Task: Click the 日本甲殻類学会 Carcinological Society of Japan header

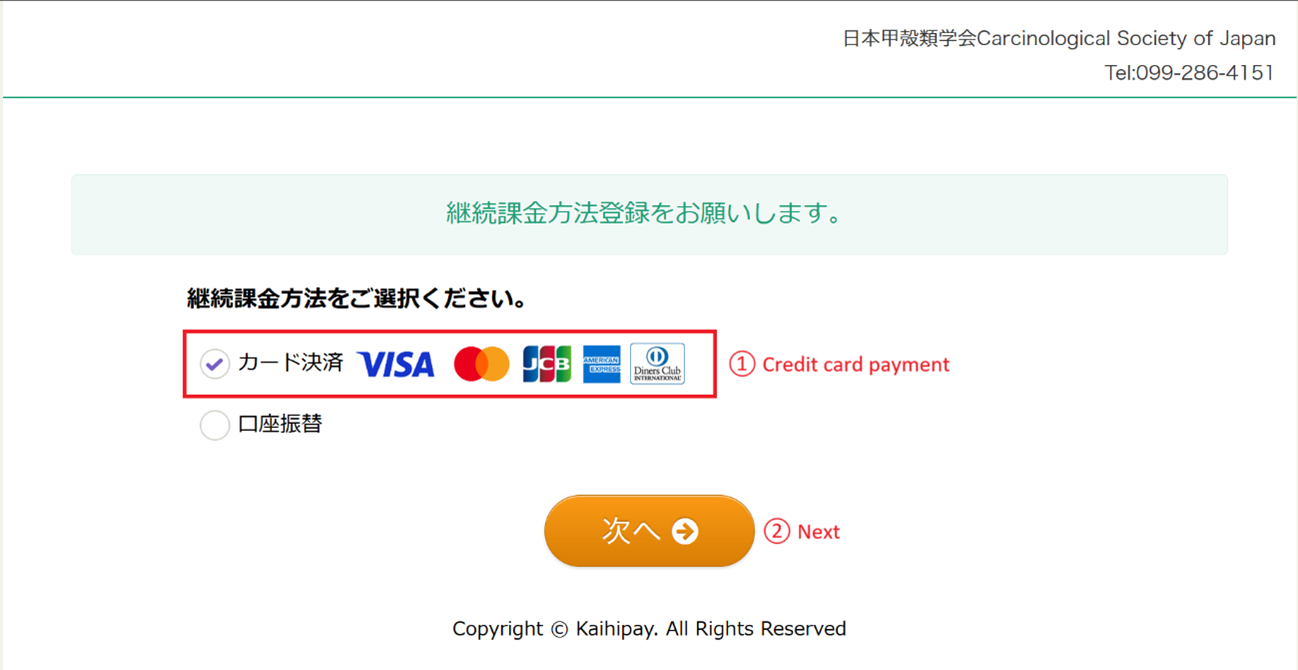Action: pos(1059,39)
